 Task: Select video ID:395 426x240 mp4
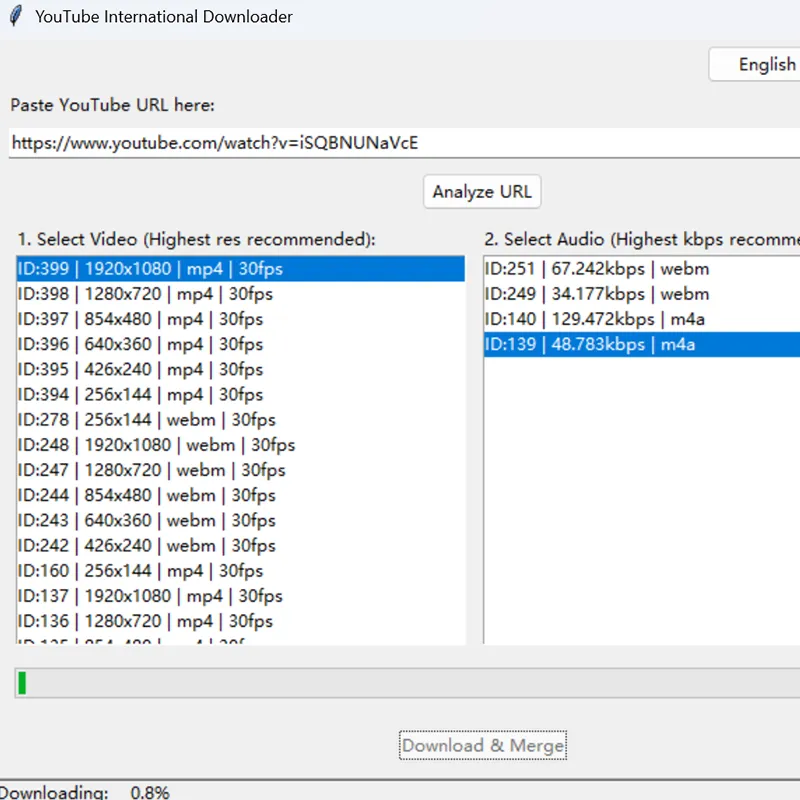pos(241,369)
